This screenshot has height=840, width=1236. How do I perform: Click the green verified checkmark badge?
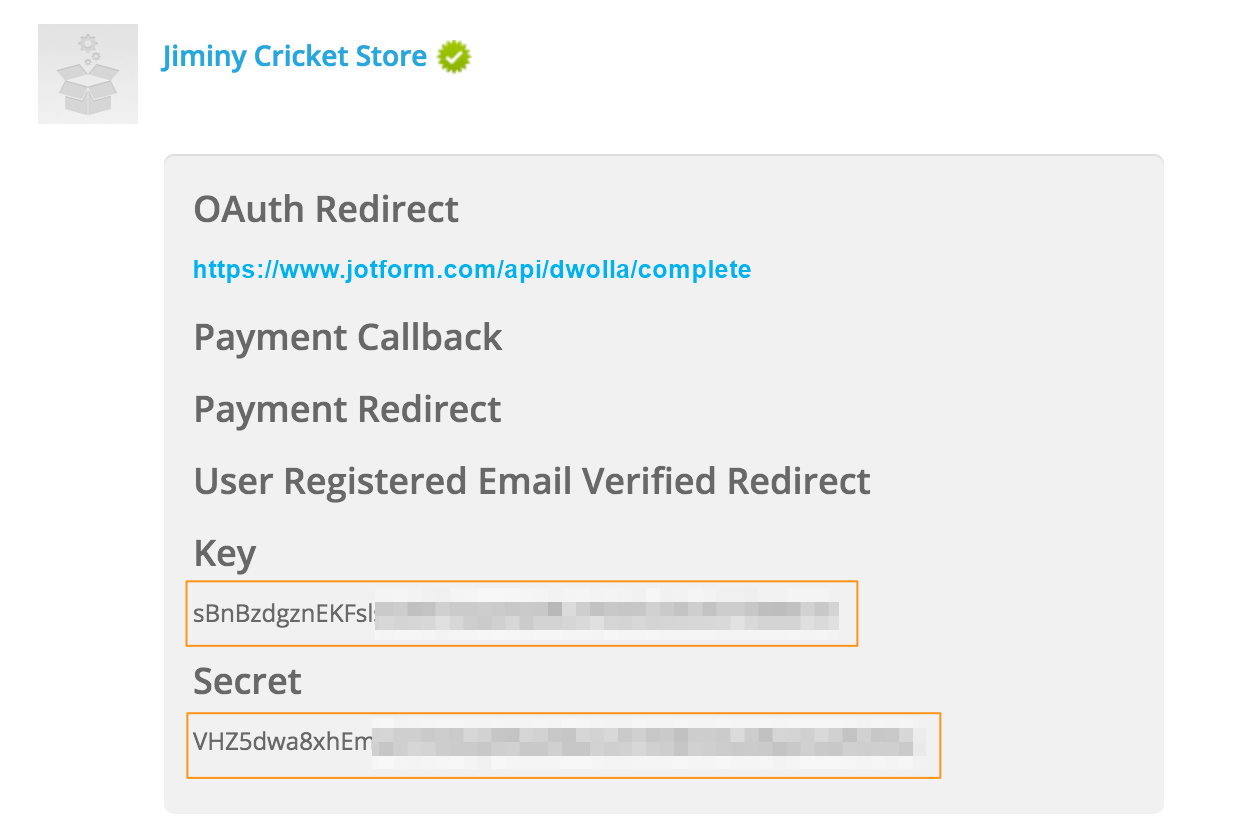(x=454, y=57)
